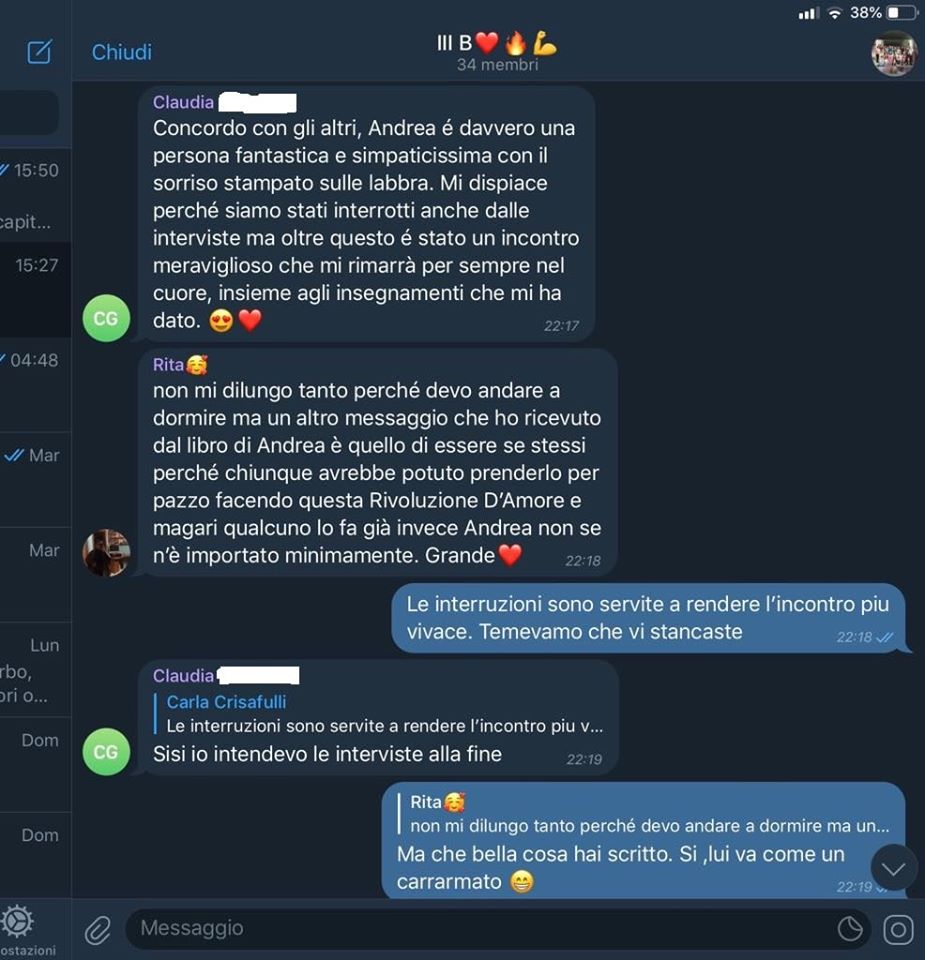Open the group profile photo
This screenshot has width=925, height=960.
(893, 53)
